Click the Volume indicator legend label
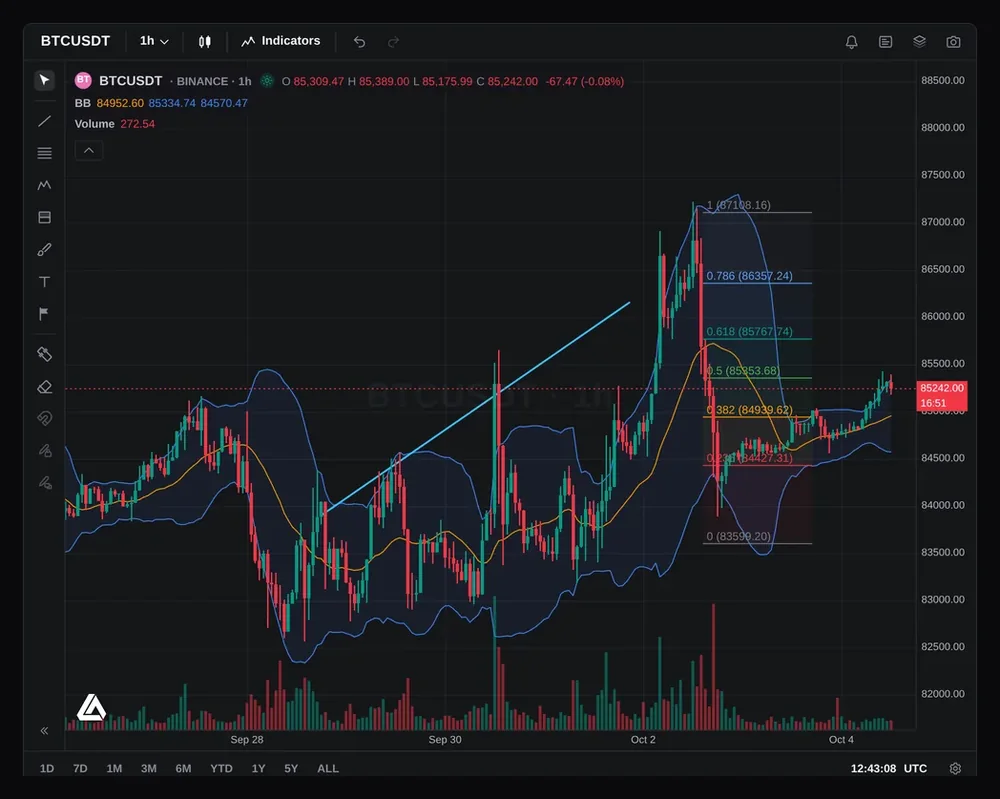This screenshot has height=799, width=1000. 94,124
